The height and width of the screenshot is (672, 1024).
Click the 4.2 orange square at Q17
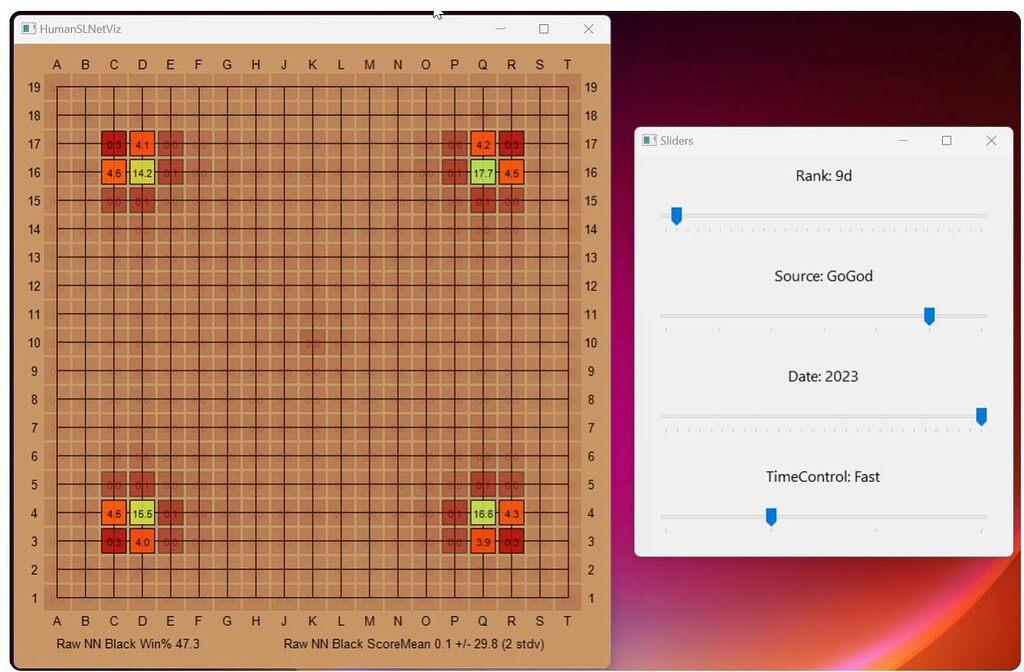pos(483,144)
